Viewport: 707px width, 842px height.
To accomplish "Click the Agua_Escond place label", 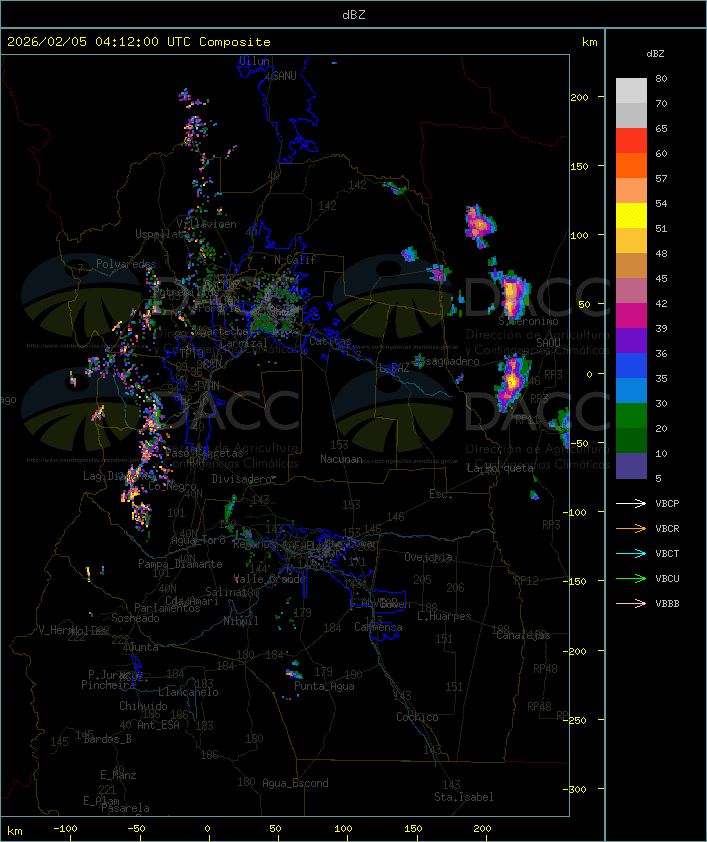I will [x=295, y=783].
